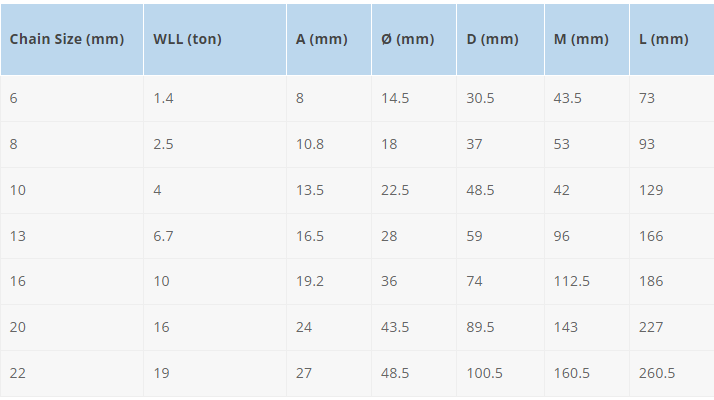The height and width of the screenshot is (400, 714).
Task: Click the L (mm) column header
Action: [672, 39]
